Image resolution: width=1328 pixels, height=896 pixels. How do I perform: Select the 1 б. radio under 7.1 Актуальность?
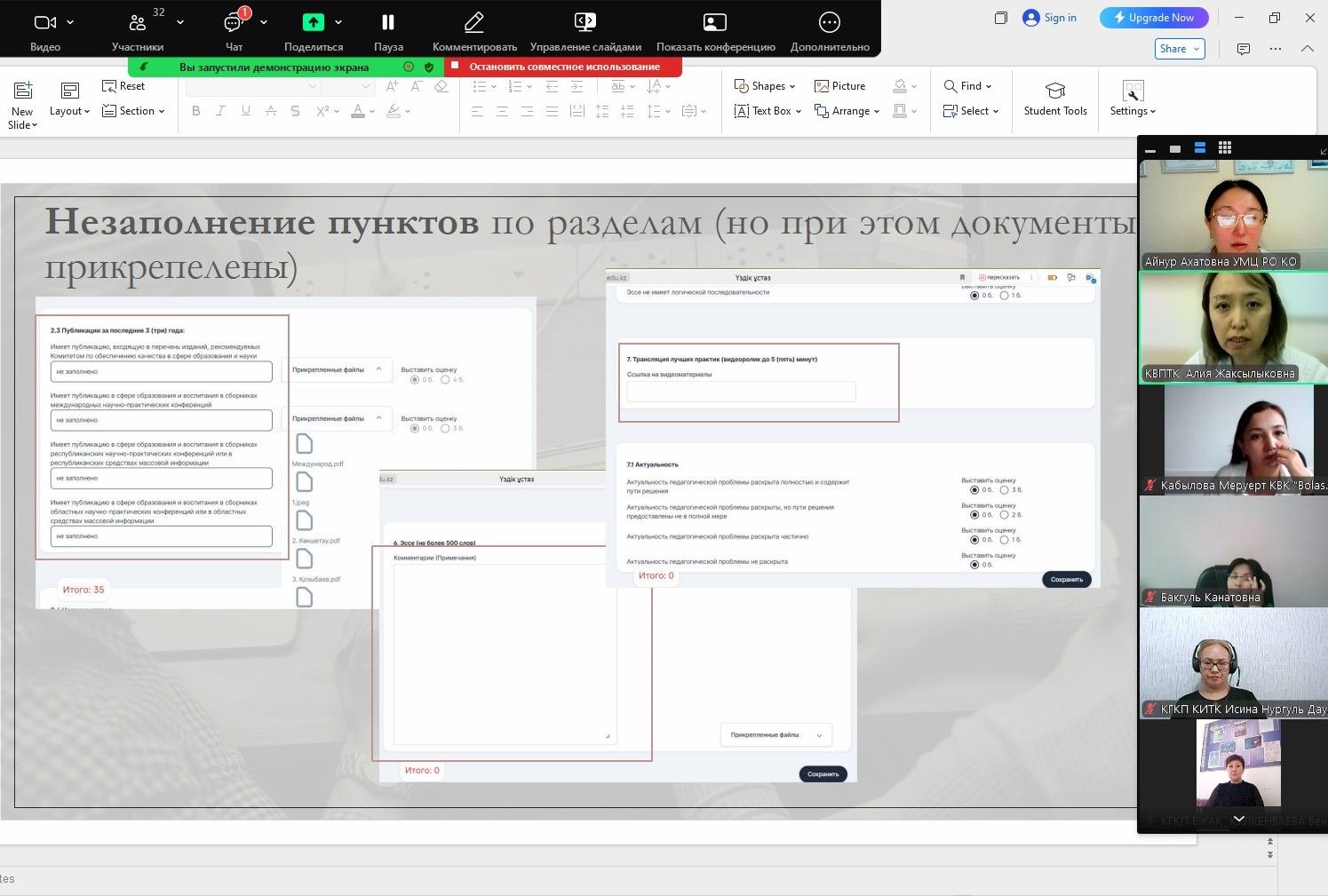(1005, 540)
